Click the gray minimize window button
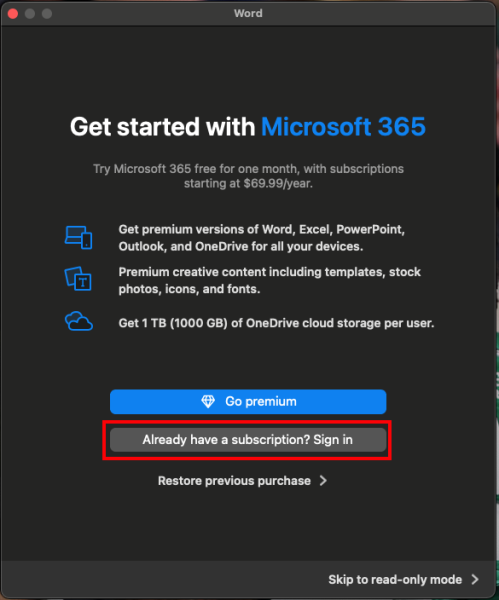 pyautogui.click(x=30, y=14)
